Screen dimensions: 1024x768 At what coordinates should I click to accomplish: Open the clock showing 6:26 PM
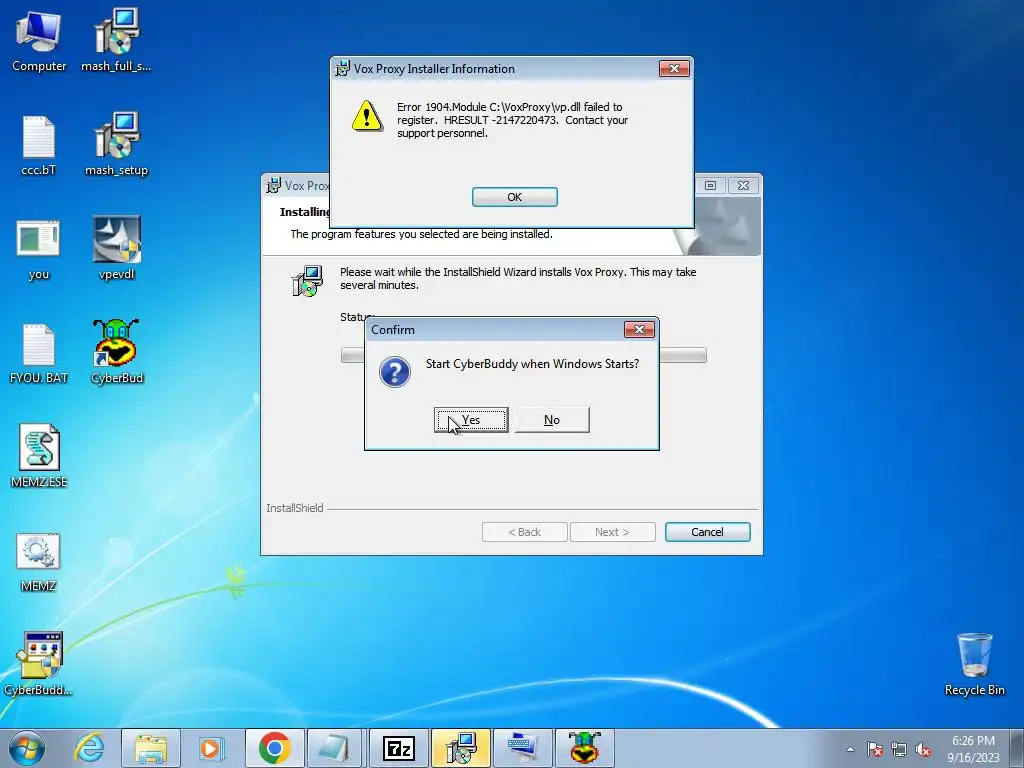coord(973,749)
